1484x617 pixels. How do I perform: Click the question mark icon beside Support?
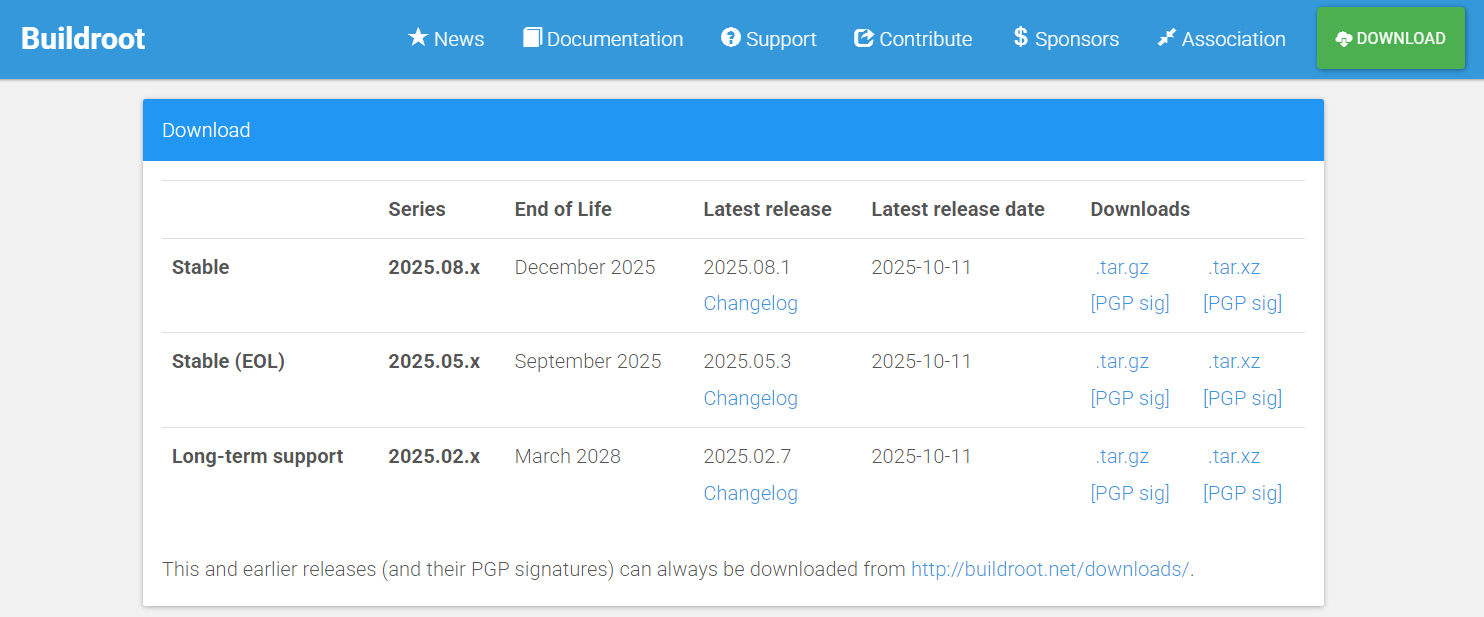[730, 37]
